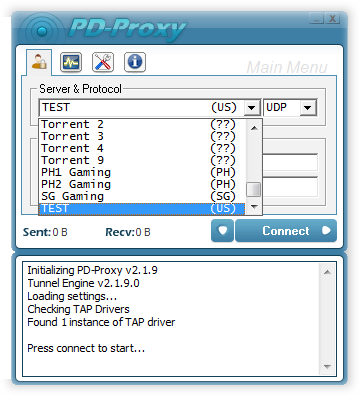This screenshot has width=360, height=396.
Task: Open the UDP protocol dropdown
Action: tap(307, 108)
